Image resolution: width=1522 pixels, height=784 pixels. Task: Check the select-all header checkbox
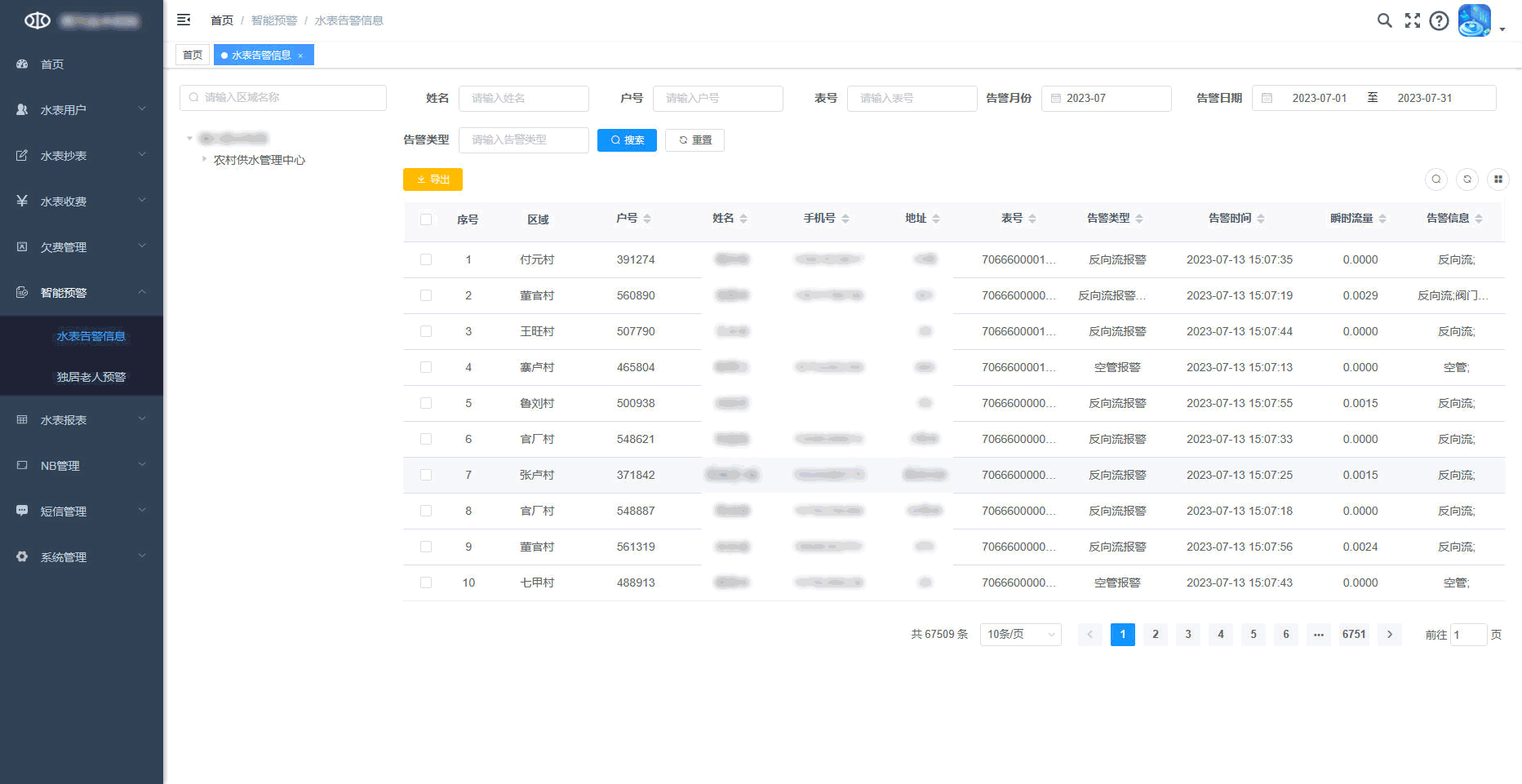(x=426, y=219)
